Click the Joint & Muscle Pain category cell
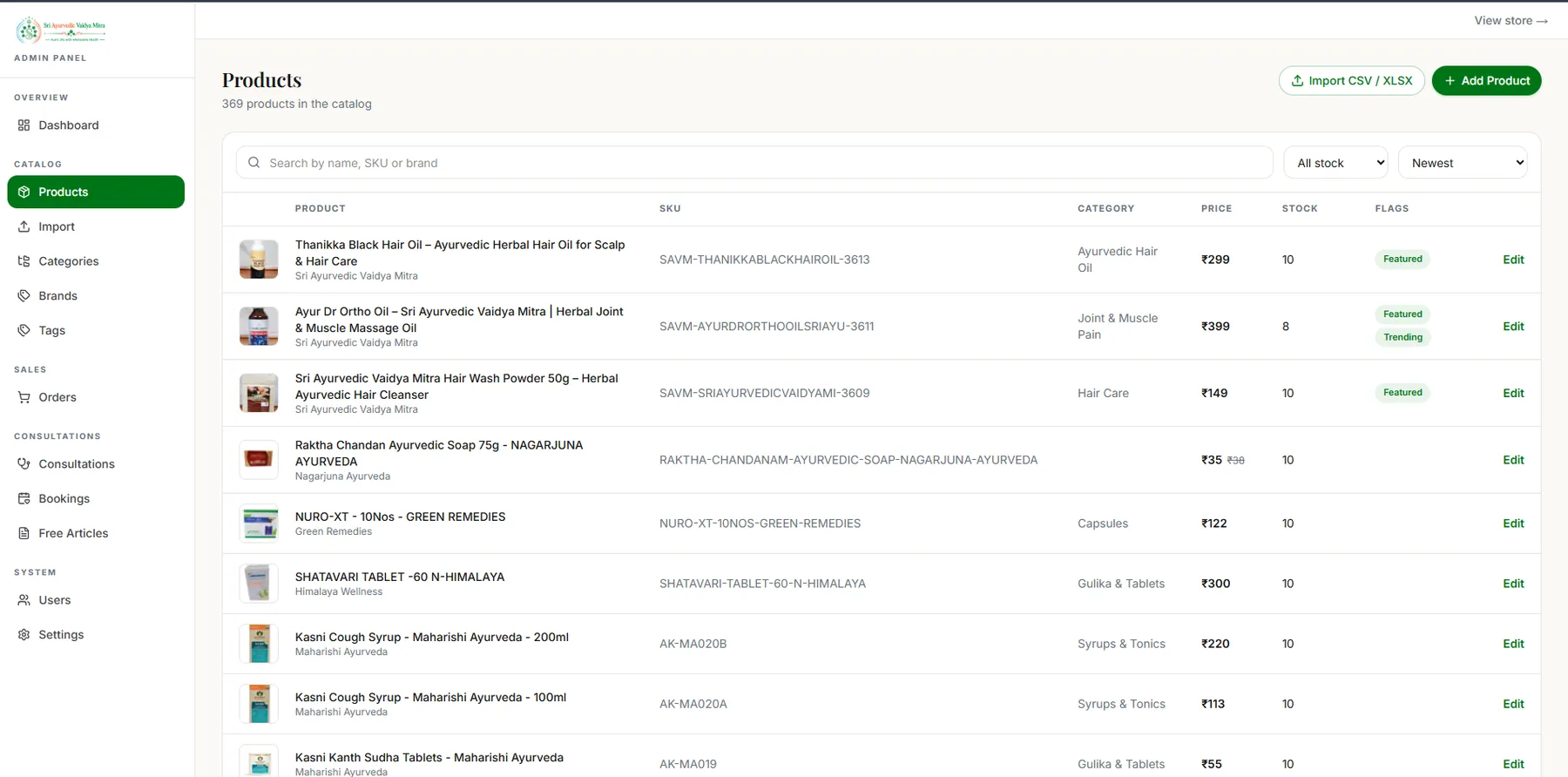The width and height of the screenshot is (1568, 777). coord(1118,327)
